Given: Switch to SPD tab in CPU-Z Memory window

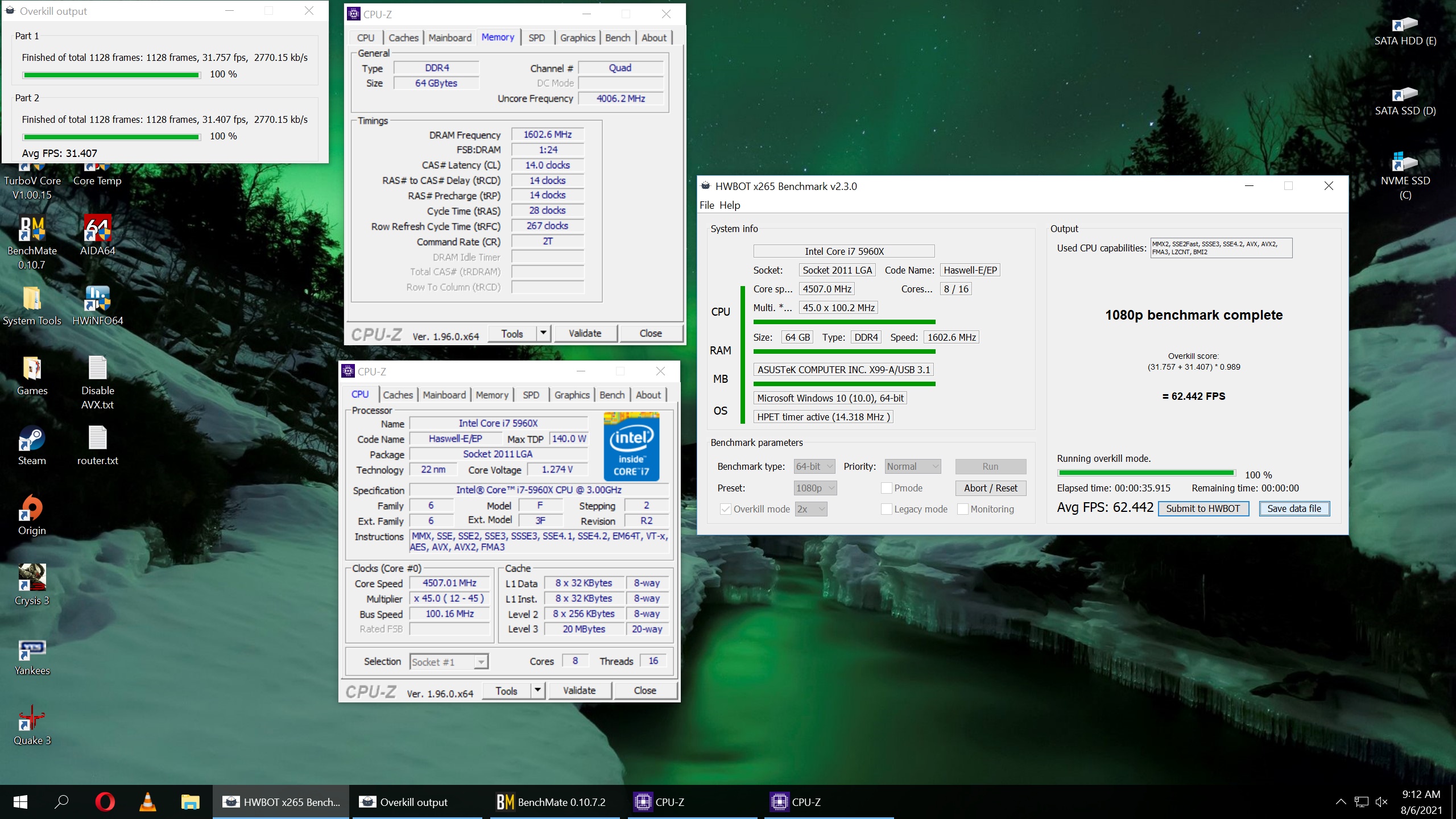Looking at the screenshot, I should [x=536, y=38].
